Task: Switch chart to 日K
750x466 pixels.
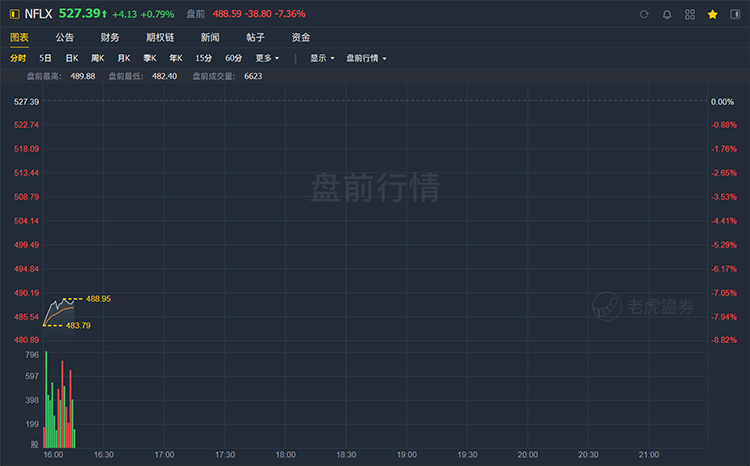Action: point(72,58)
